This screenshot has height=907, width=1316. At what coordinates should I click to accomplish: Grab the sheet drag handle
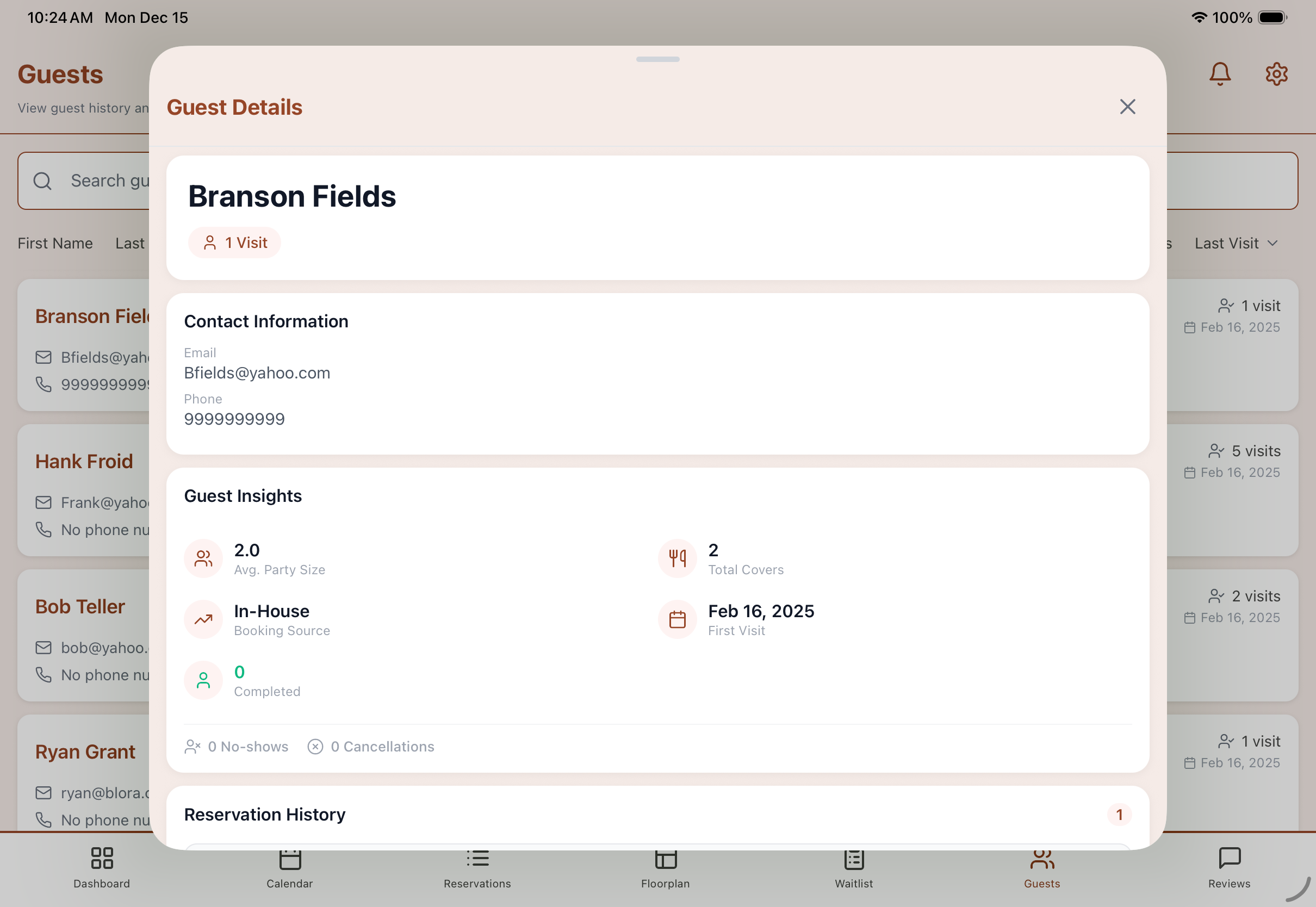coord(657,59)
